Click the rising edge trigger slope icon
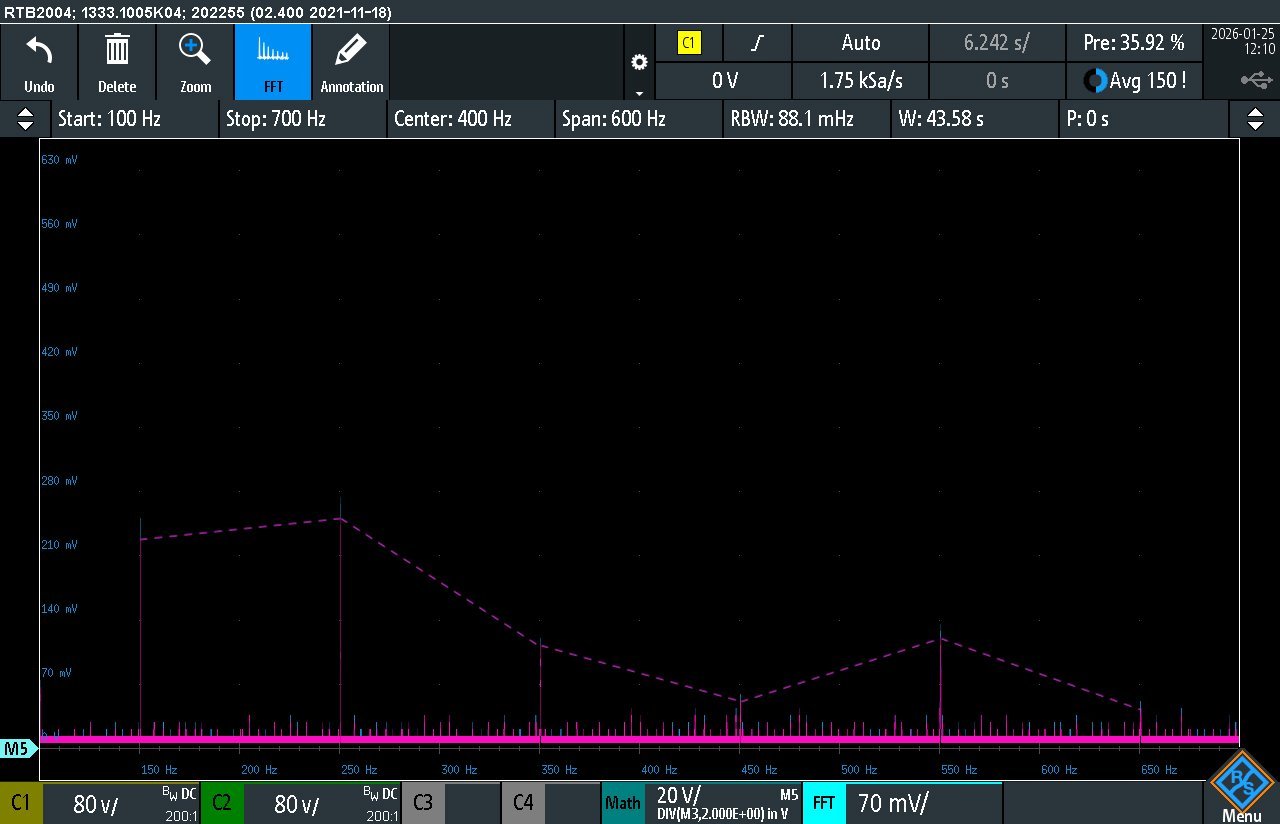This screenshot has height=824, width=1280. [x=758, y=43]
